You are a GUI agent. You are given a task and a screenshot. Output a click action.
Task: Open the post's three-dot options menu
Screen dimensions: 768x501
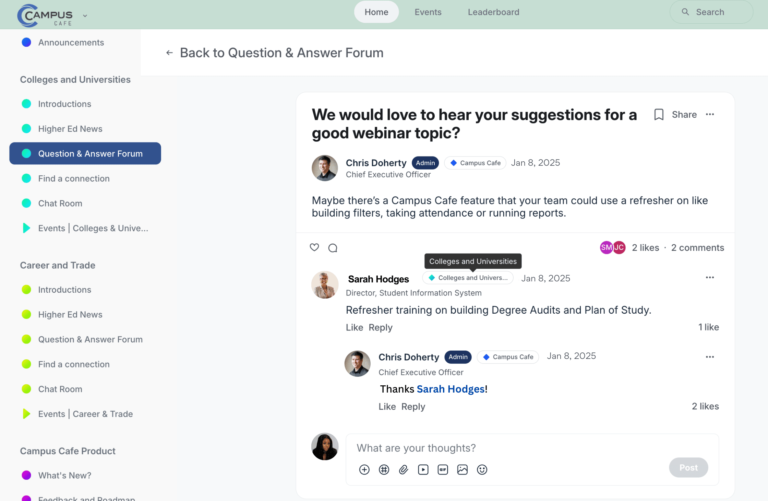point(710,115)
